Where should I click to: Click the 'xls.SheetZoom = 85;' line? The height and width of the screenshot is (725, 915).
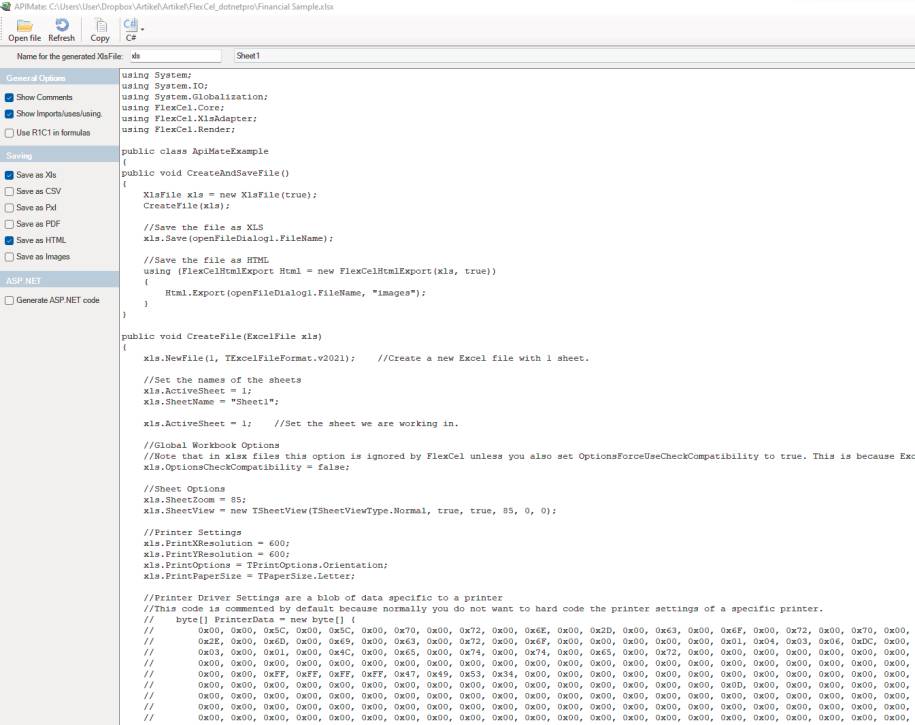tap(195, 500)
